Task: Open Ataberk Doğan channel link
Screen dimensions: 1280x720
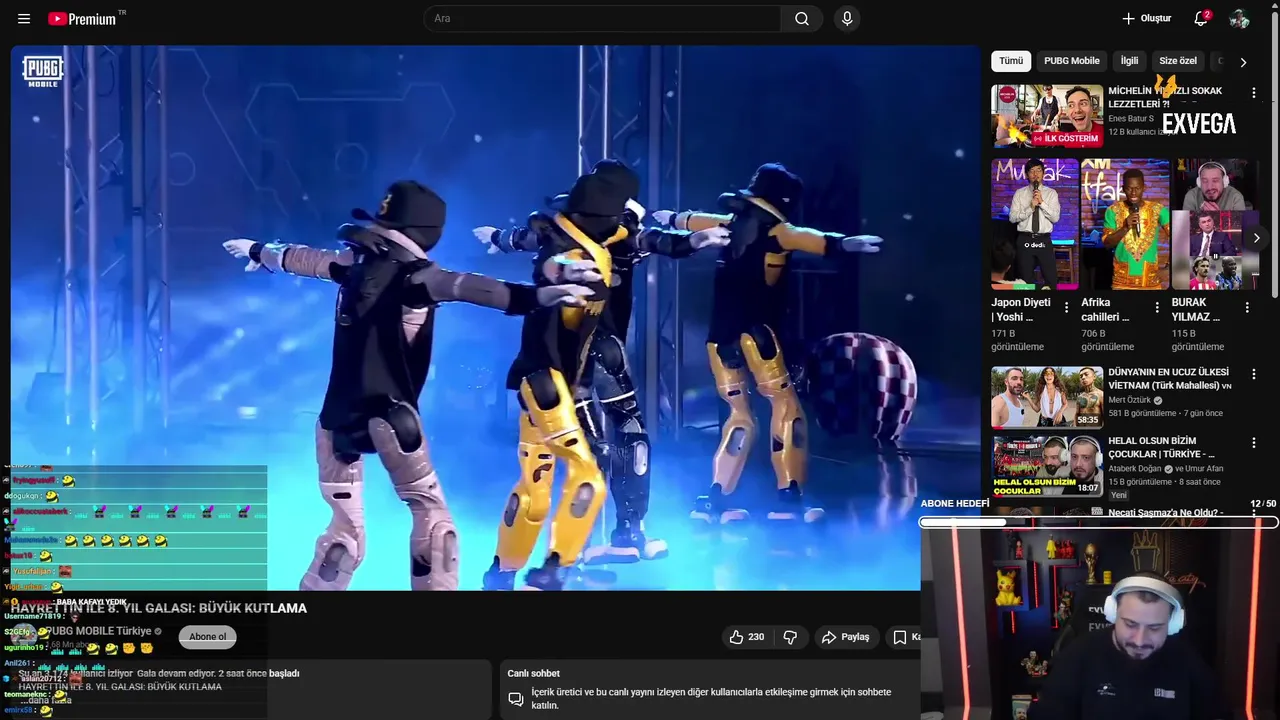Action: tap(1135, 468)
